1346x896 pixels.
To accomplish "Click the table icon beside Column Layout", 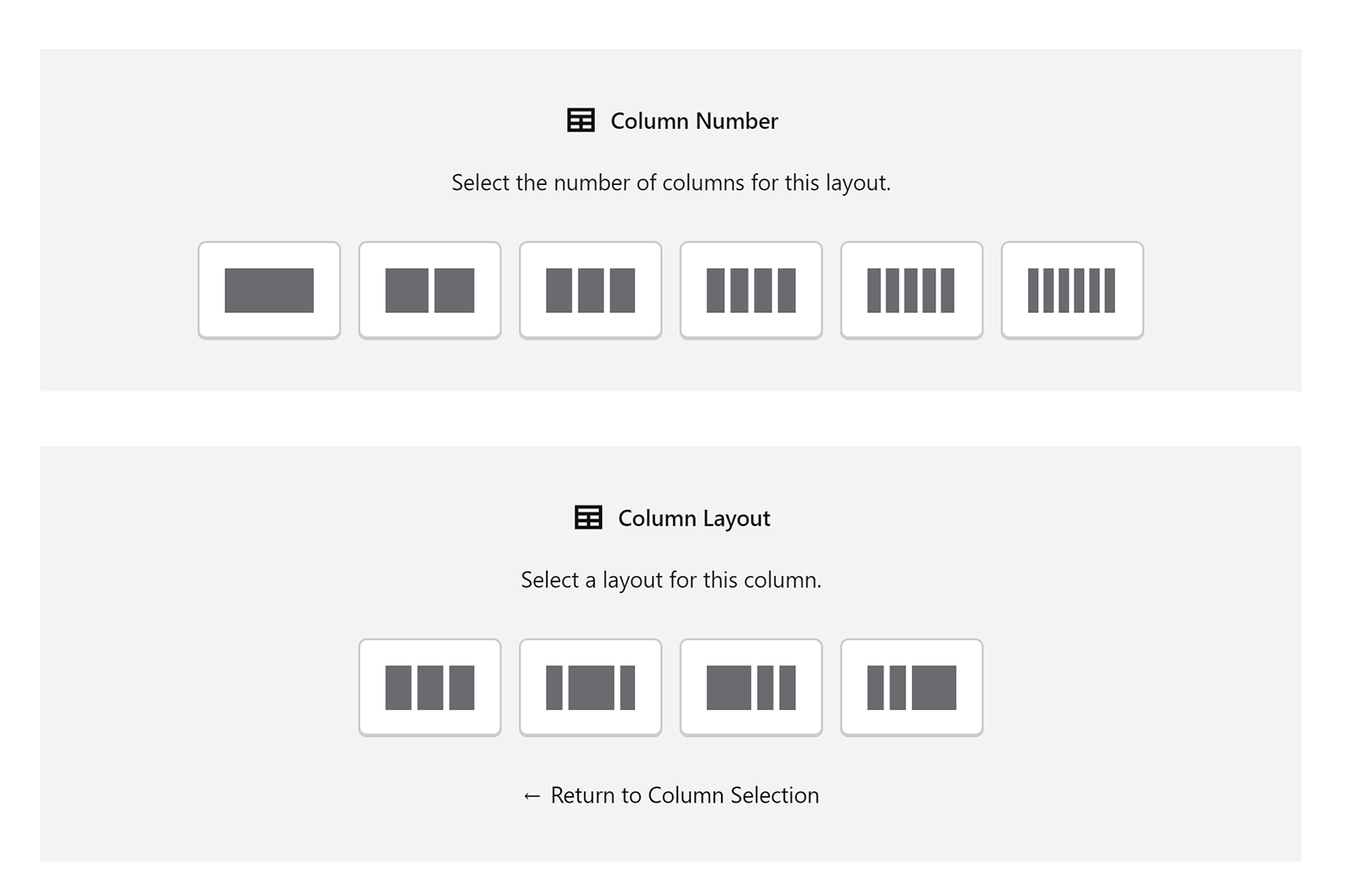I will [589, 517].
